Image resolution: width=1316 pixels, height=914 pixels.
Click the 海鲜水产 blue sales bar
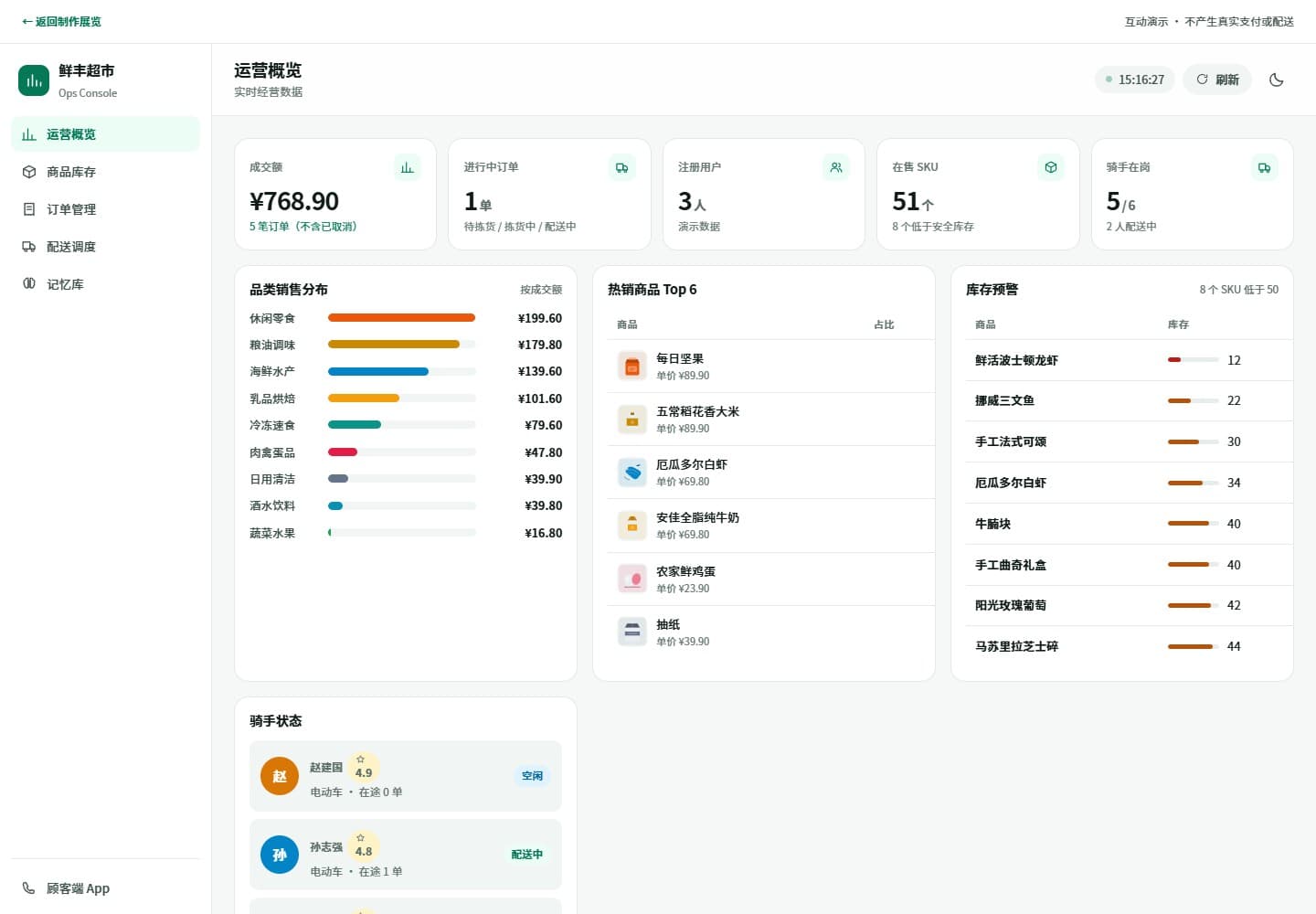point(378,372)
